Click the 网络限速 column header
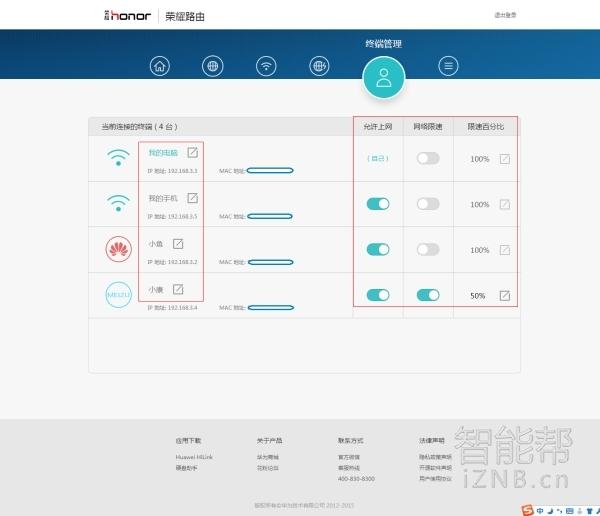The width and height of the screenshot is (600, 516). (428, 126)
